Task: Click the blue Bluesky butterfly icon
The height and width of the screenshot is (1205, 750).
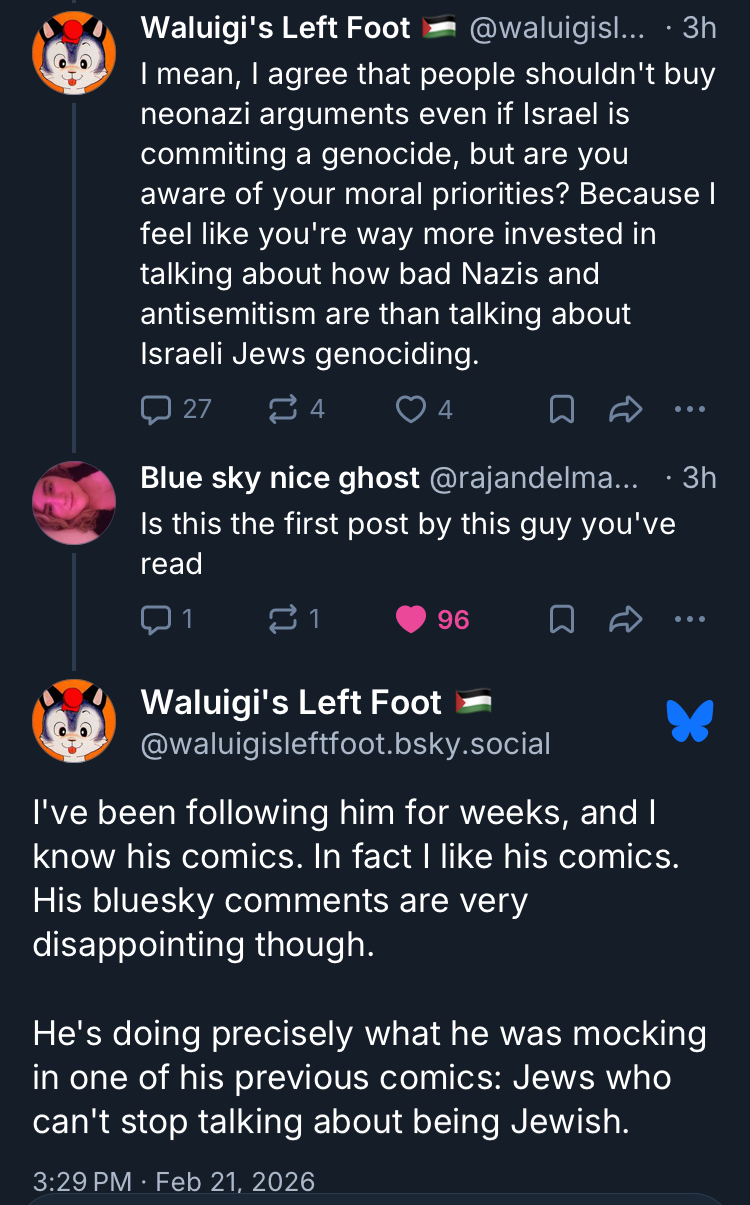Action: point(690,721)
